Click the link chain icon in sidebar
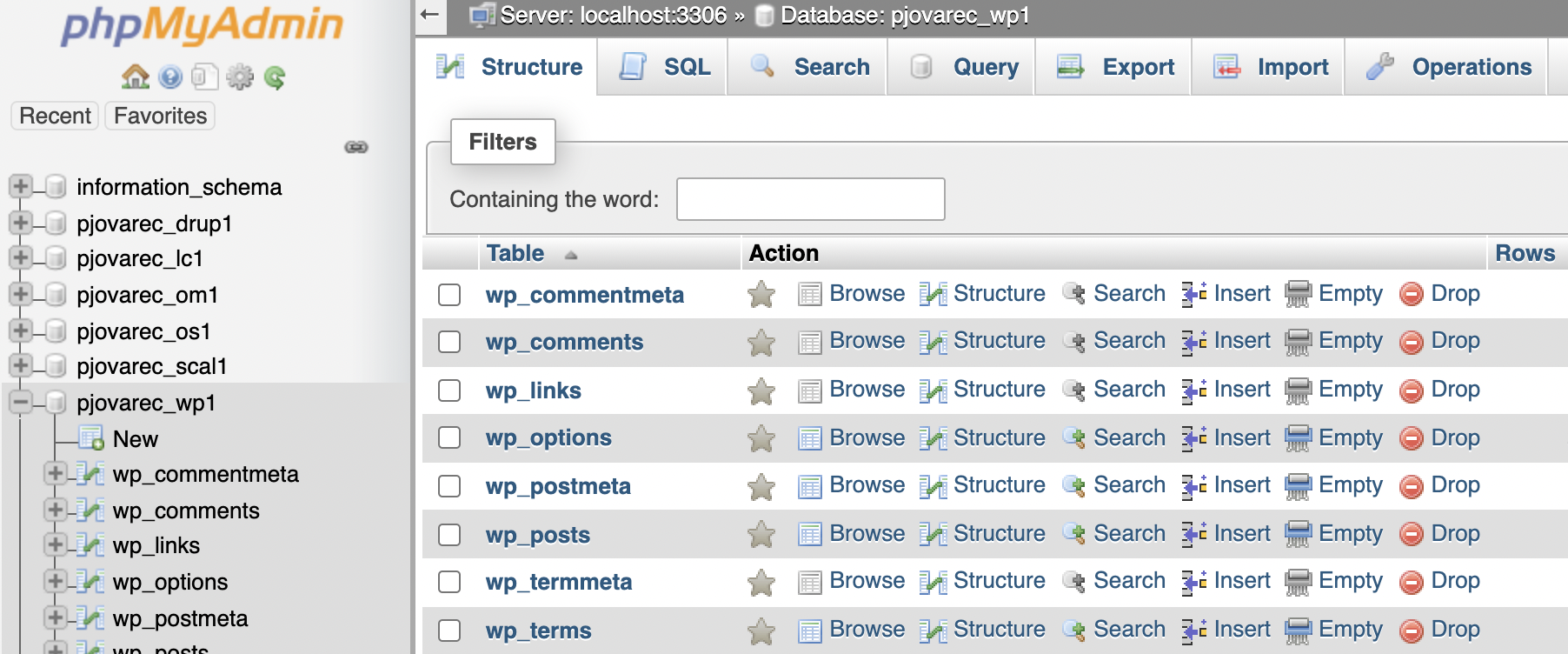This screenshot has height=654, width=1568. coord(356,147)
